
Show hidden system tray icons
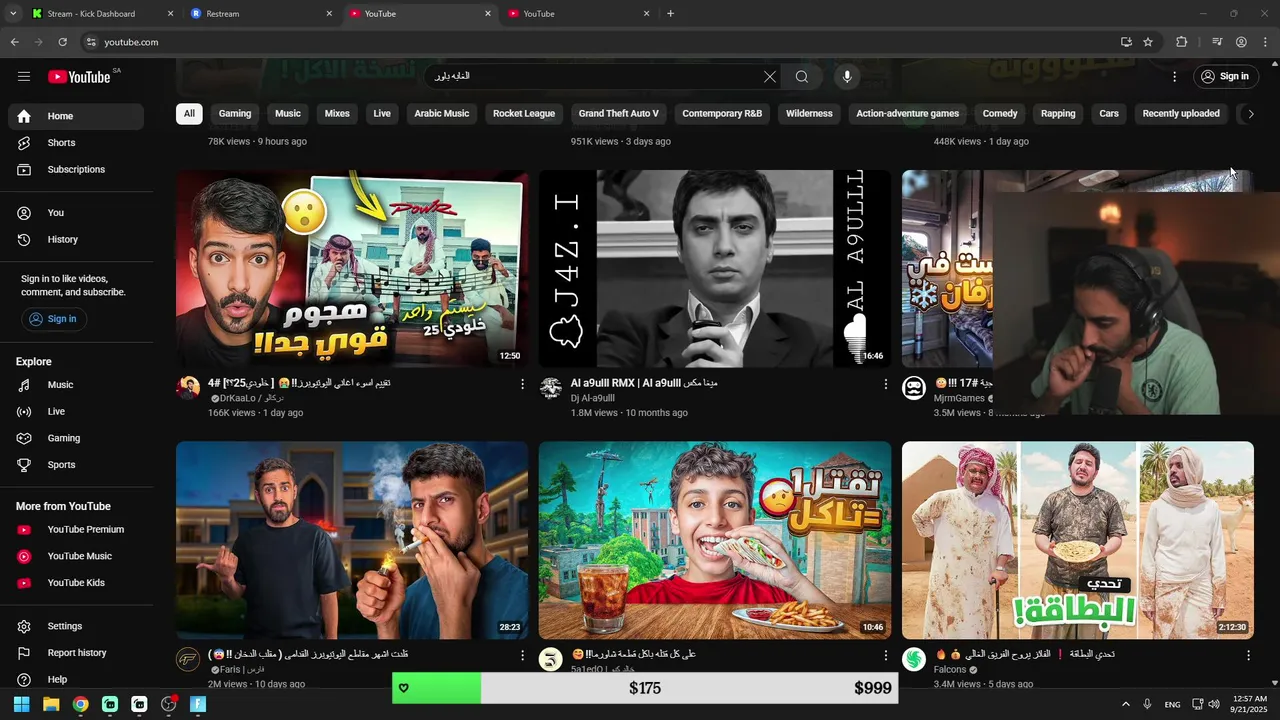point(1125,704)
